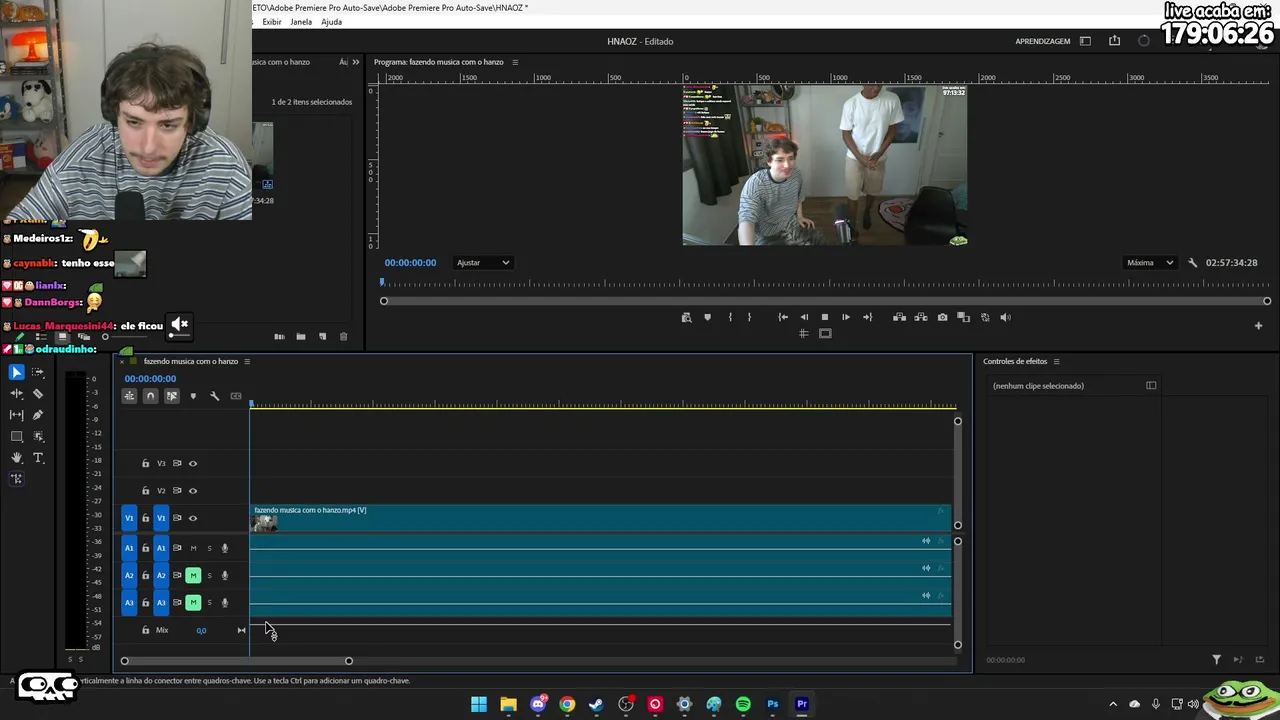Open the workspaces icon beside APRENDIZAGEM

[x=1085, y=41]
